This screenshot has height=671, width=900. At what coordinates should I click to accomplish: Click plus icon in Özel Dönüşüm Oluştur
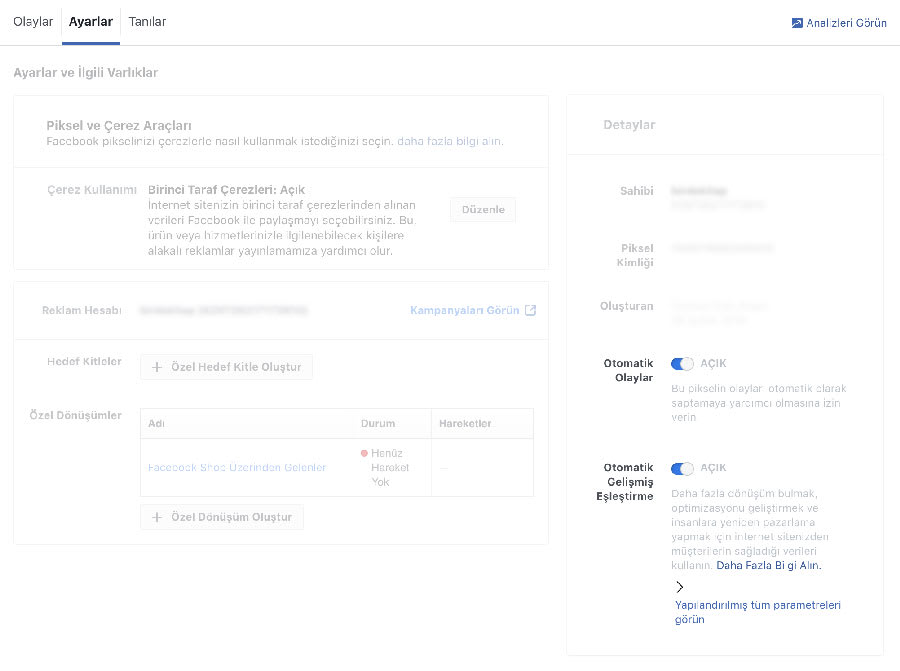tap(157, 517)
